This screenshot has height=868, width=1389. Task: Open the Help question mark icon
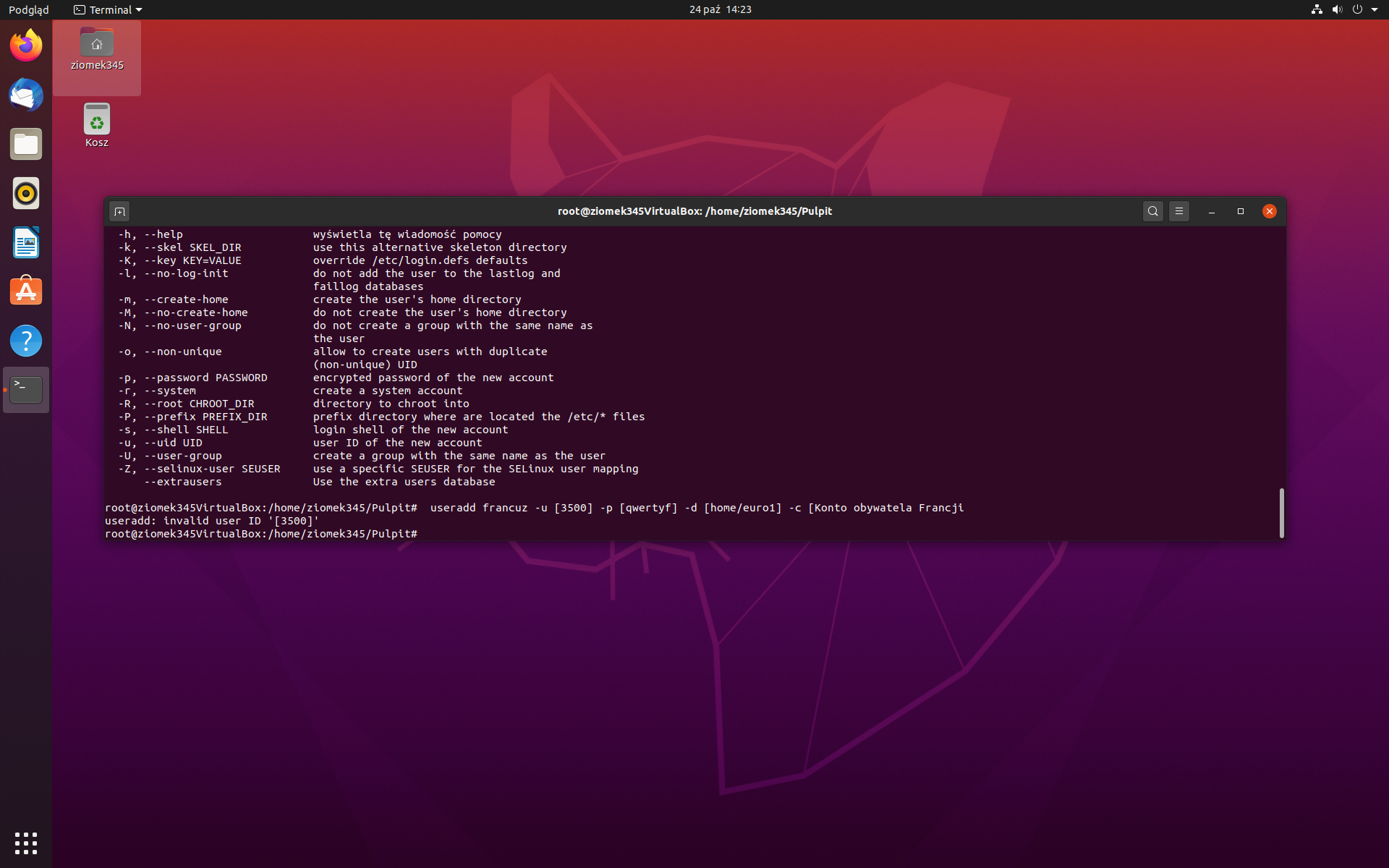(26, 341)
